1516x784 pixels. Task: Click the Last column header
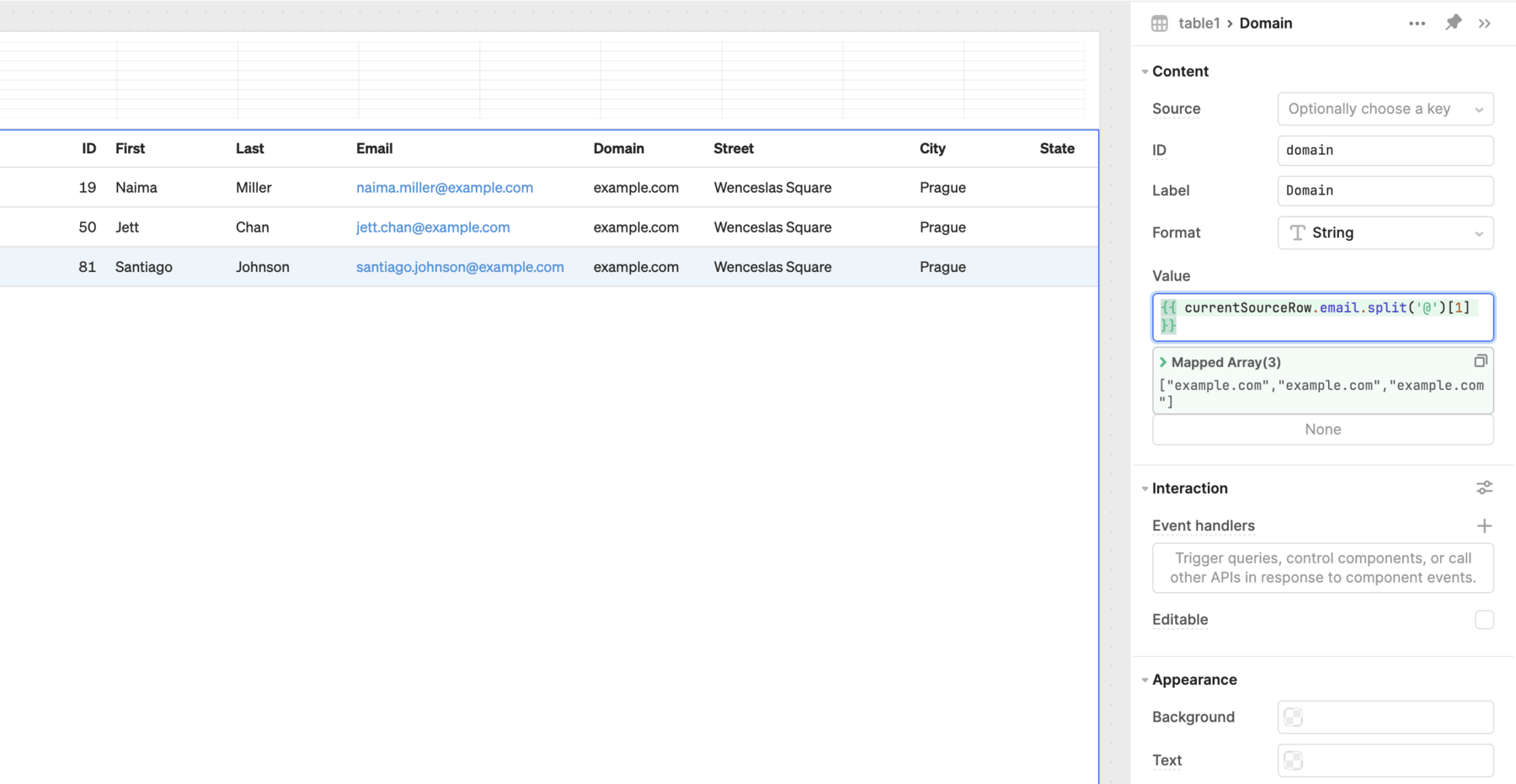pos(249,148)
